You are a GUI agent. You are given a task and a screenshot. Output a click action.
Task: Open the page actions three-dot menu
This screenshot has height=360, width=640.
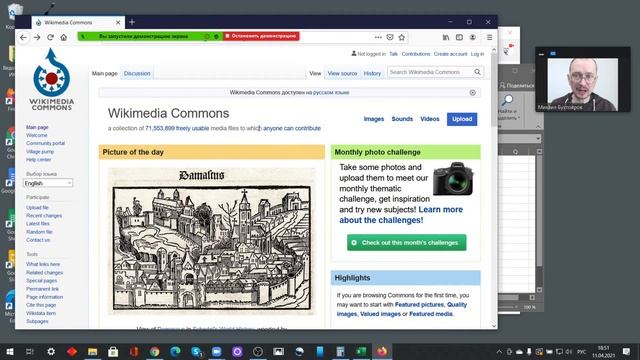pyautogui.click(x=378, y=37)
